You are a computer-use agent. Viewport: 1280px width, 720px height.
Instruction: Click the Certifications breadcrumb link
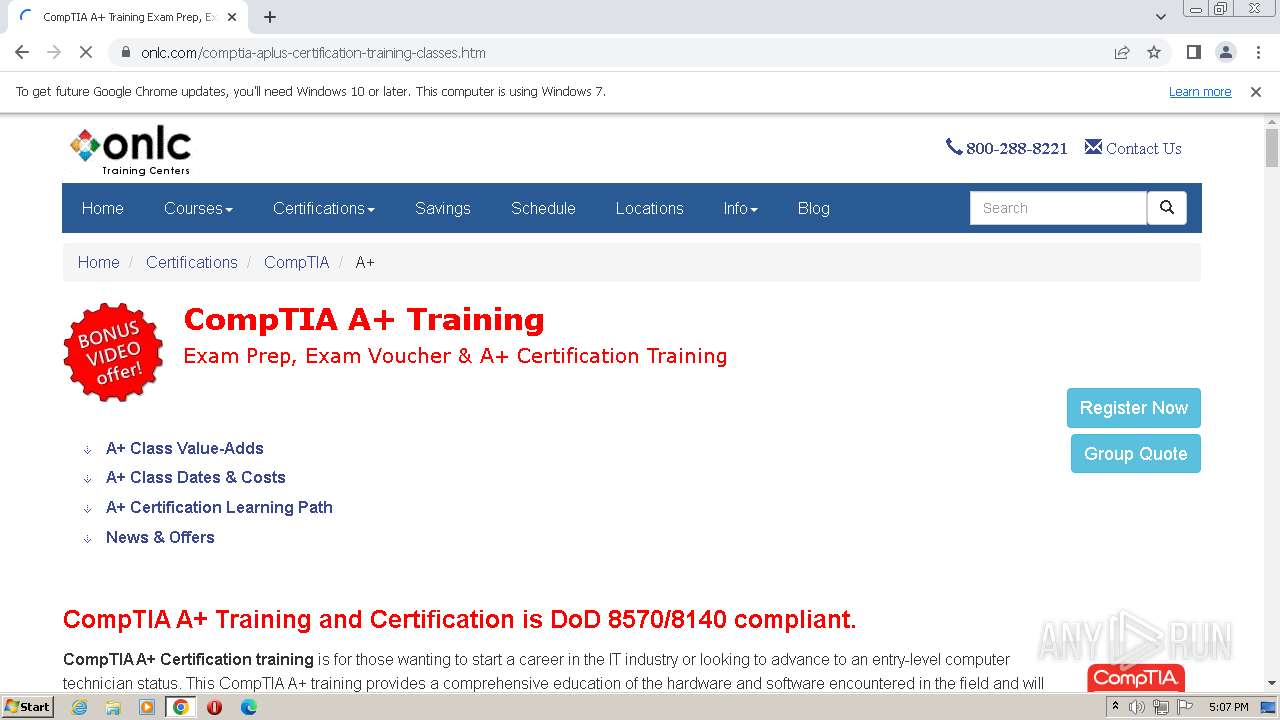point(192,262)
